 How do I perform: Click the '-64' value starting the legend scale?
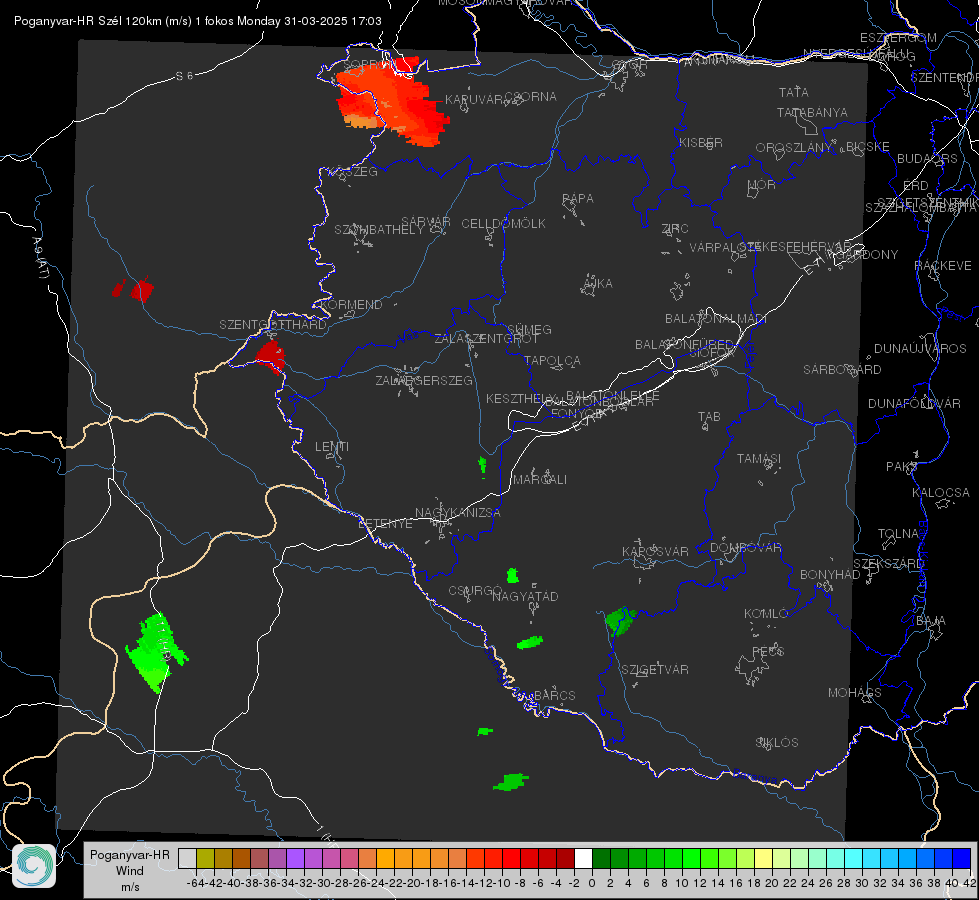[x=195, y=883]
